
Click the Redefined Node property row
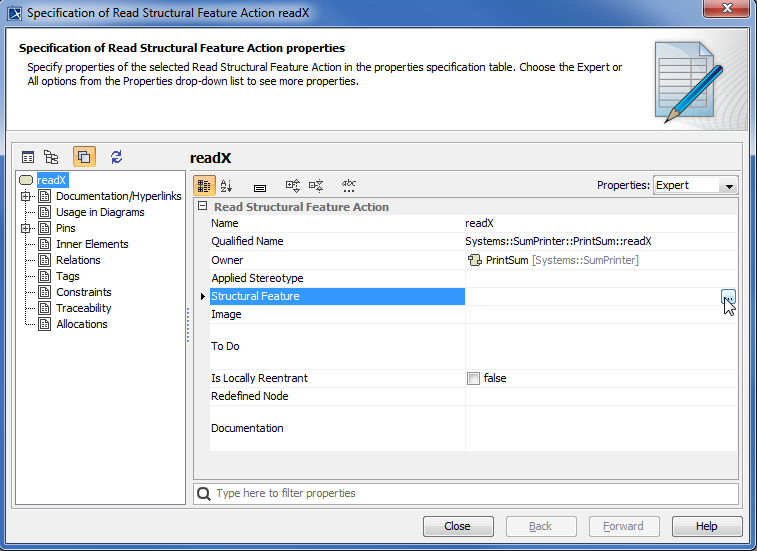click(474, 396)
